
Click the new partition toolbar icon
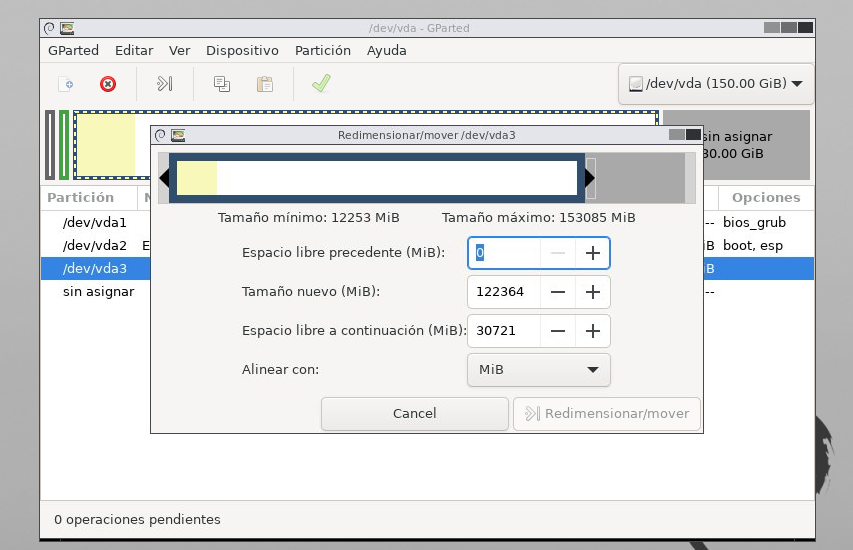coord(65,84)
